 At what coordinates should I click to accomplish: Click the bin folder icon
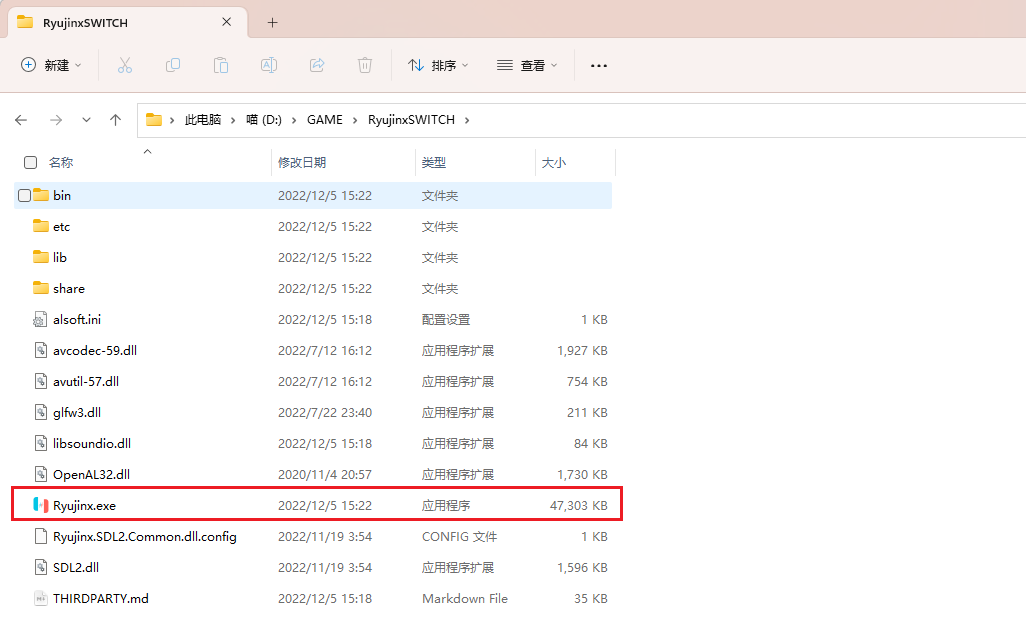click(x=41, y=195)
